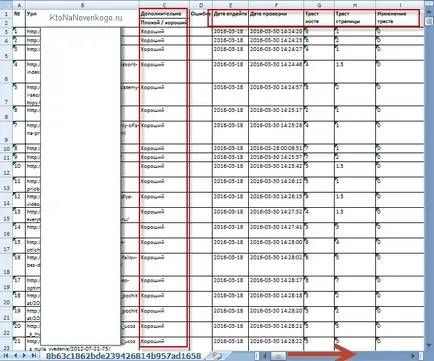Select row 3 header
The width and height of the screenshot is (434, 361).
[x=6, y=32]
